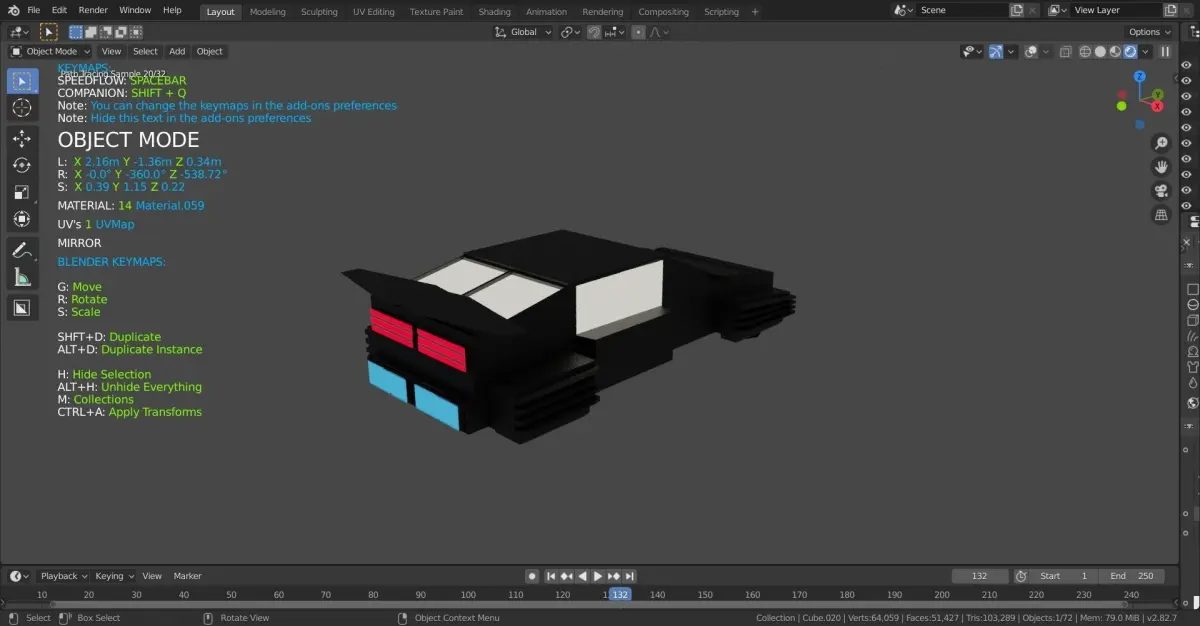This screenshot has height=626, width=1200.
Task: Open the Object Mode dropdown
Action: (50, 51)
